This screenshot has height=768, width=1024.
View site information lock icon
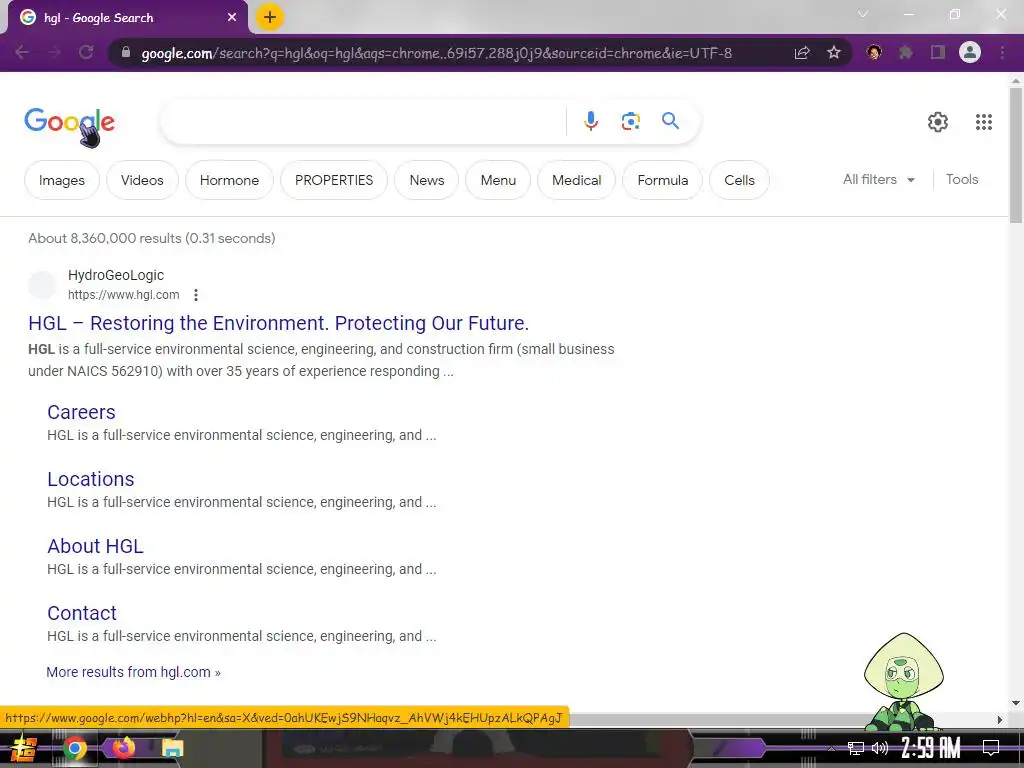(x=126, y=52)
